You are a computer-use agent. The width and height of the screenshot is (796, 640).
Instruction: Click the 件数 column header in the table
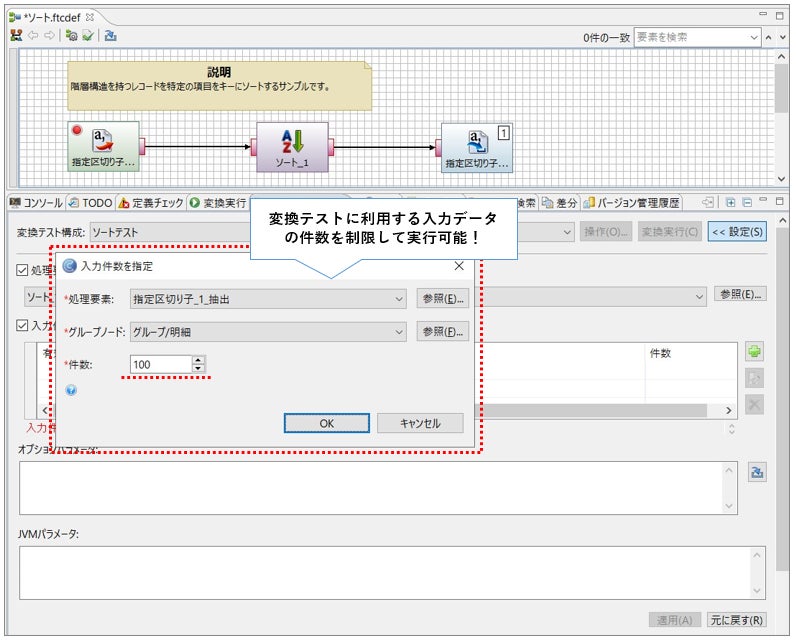pos(690,353)
